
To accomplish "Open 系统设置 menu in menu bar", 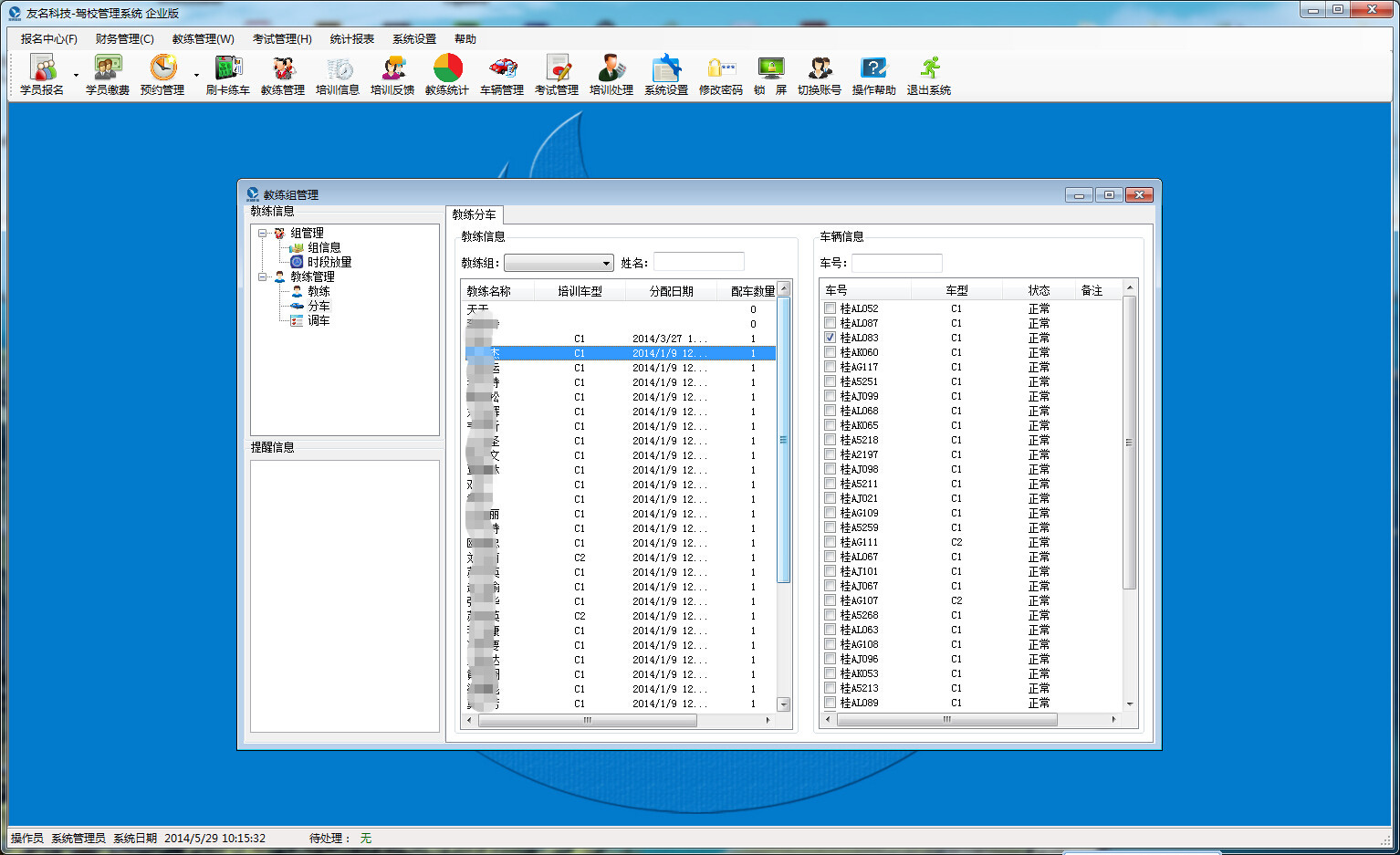I will click(414, 38).
